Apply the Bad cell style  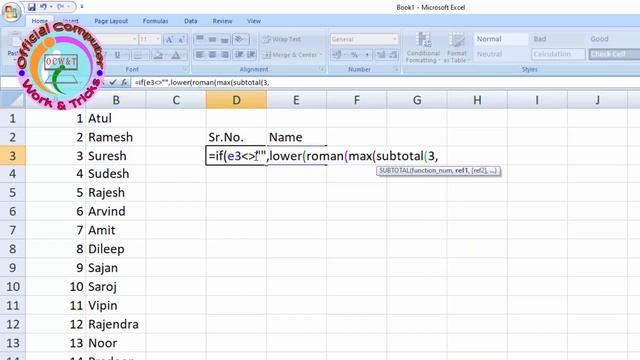tap(558, 39)
